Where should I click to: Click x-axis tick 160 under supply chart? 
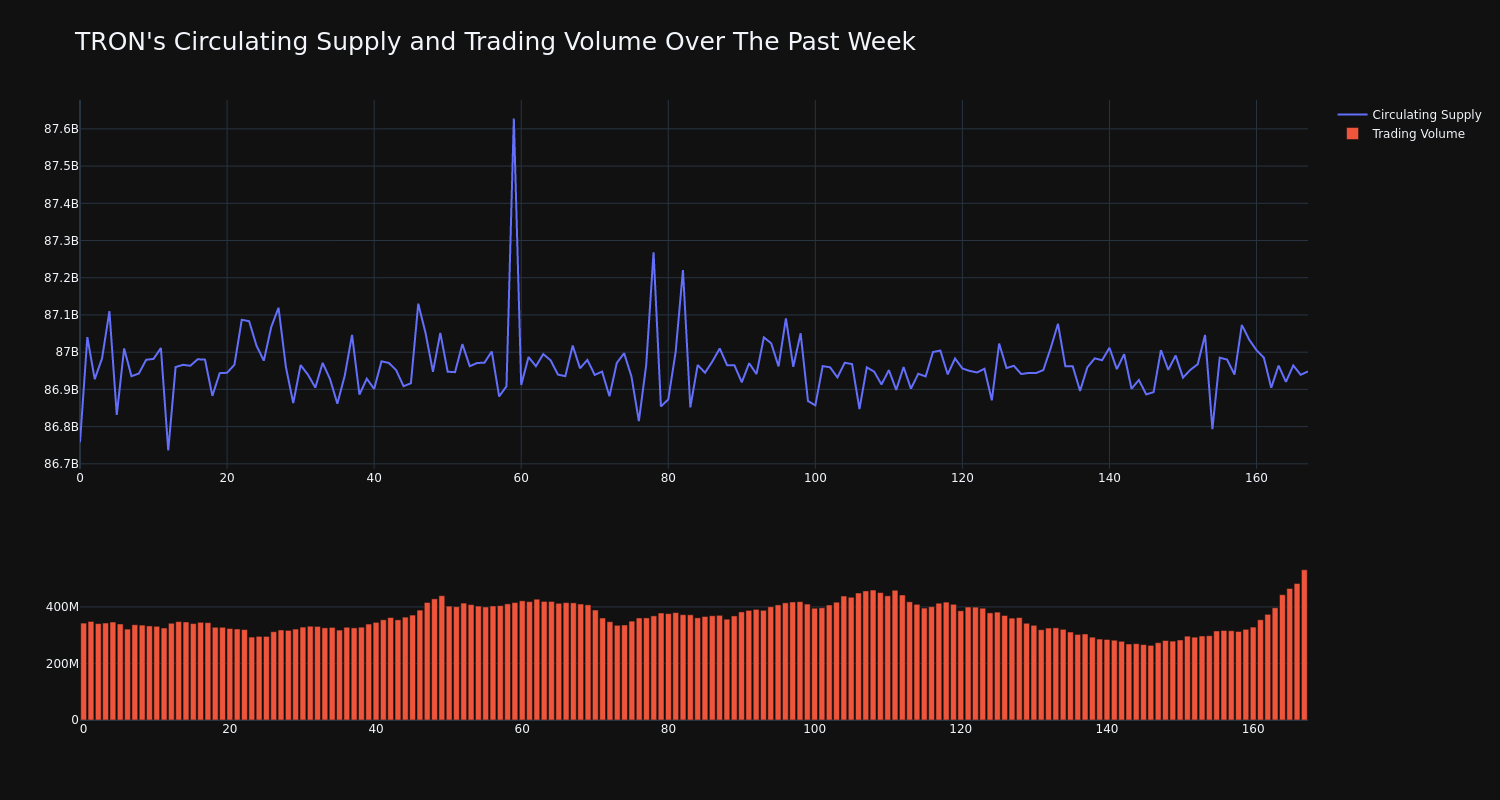(1256, 478)
